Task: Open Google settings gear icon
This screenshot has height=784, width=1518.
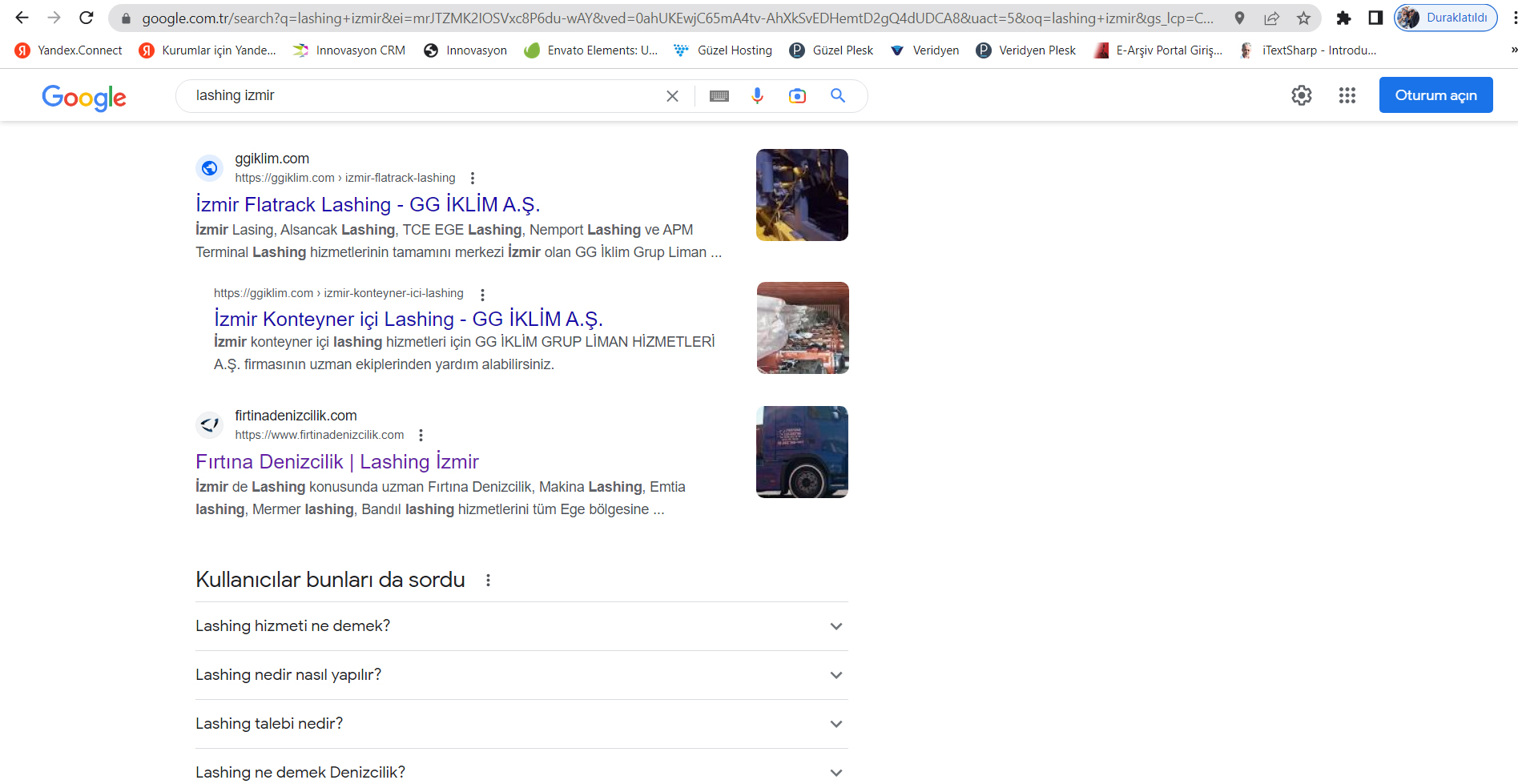Action: [1302, 95]
